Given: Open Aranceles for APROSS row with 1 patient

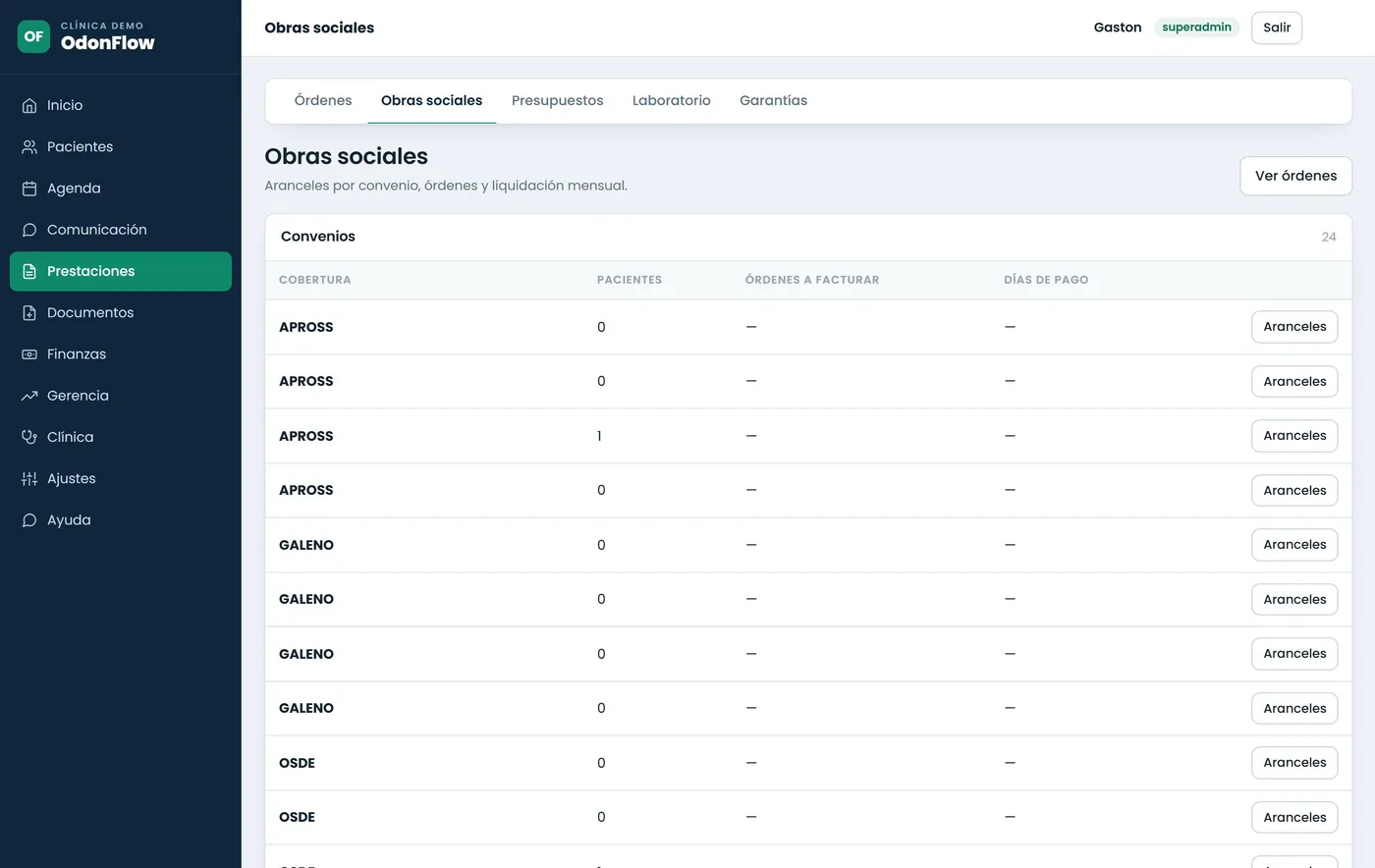Looking at the screenshot, I should tap(1294, 436).
